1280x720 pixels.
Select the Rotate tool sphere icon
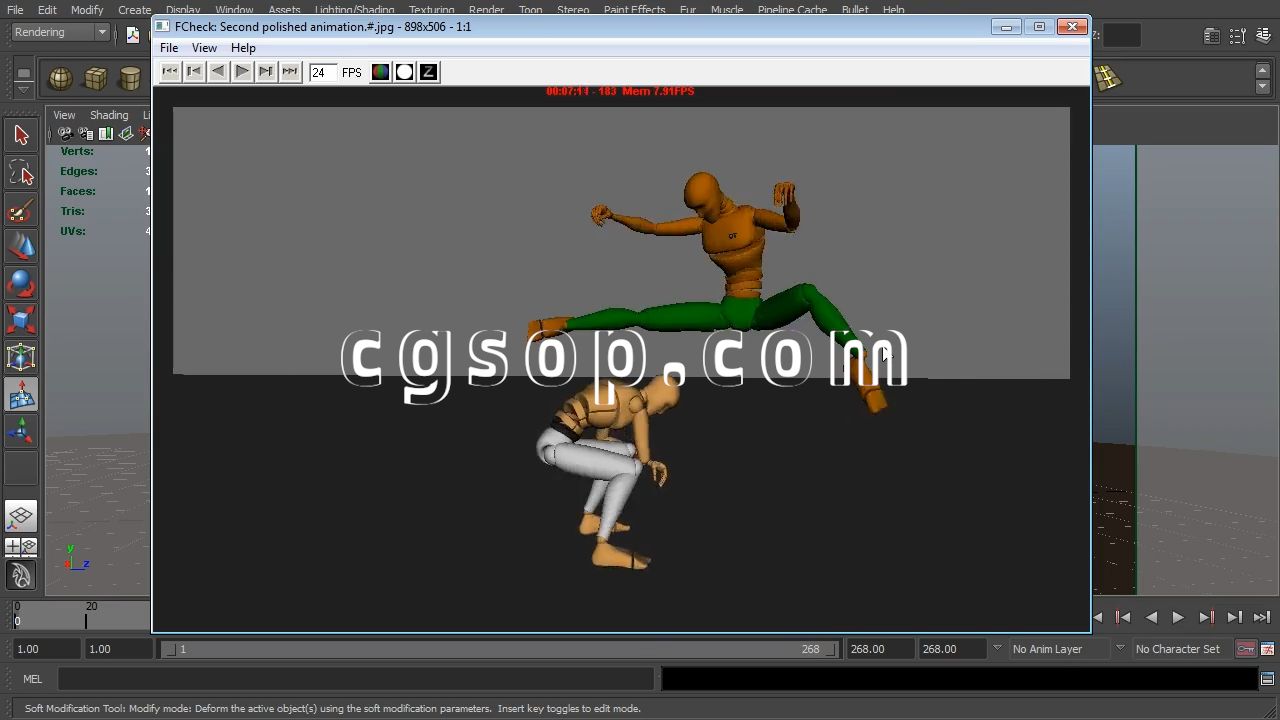tap(21, 283)
